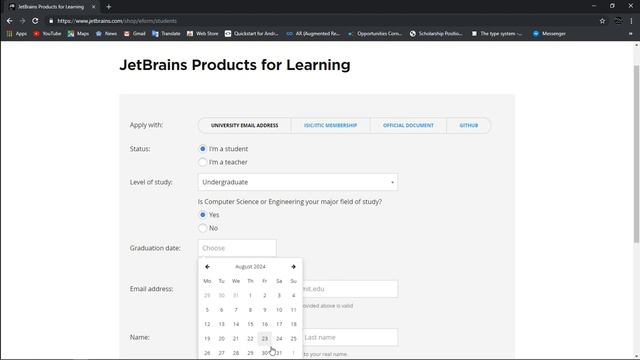
Task: Open the Gmail bookmark
Action: pos(135,33)
